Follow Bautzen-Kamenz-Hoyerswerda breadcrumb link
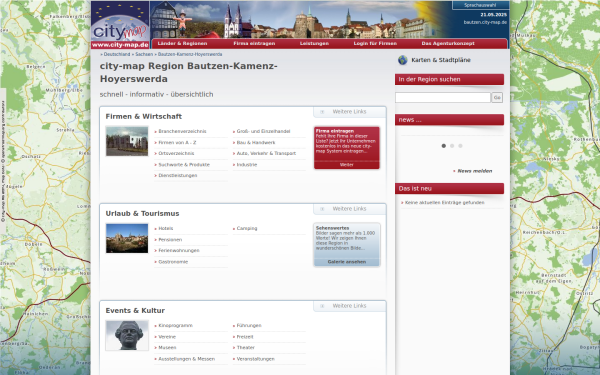Image resolution: width=600 pixels, height=375 pixels. (x=190, y=54)
